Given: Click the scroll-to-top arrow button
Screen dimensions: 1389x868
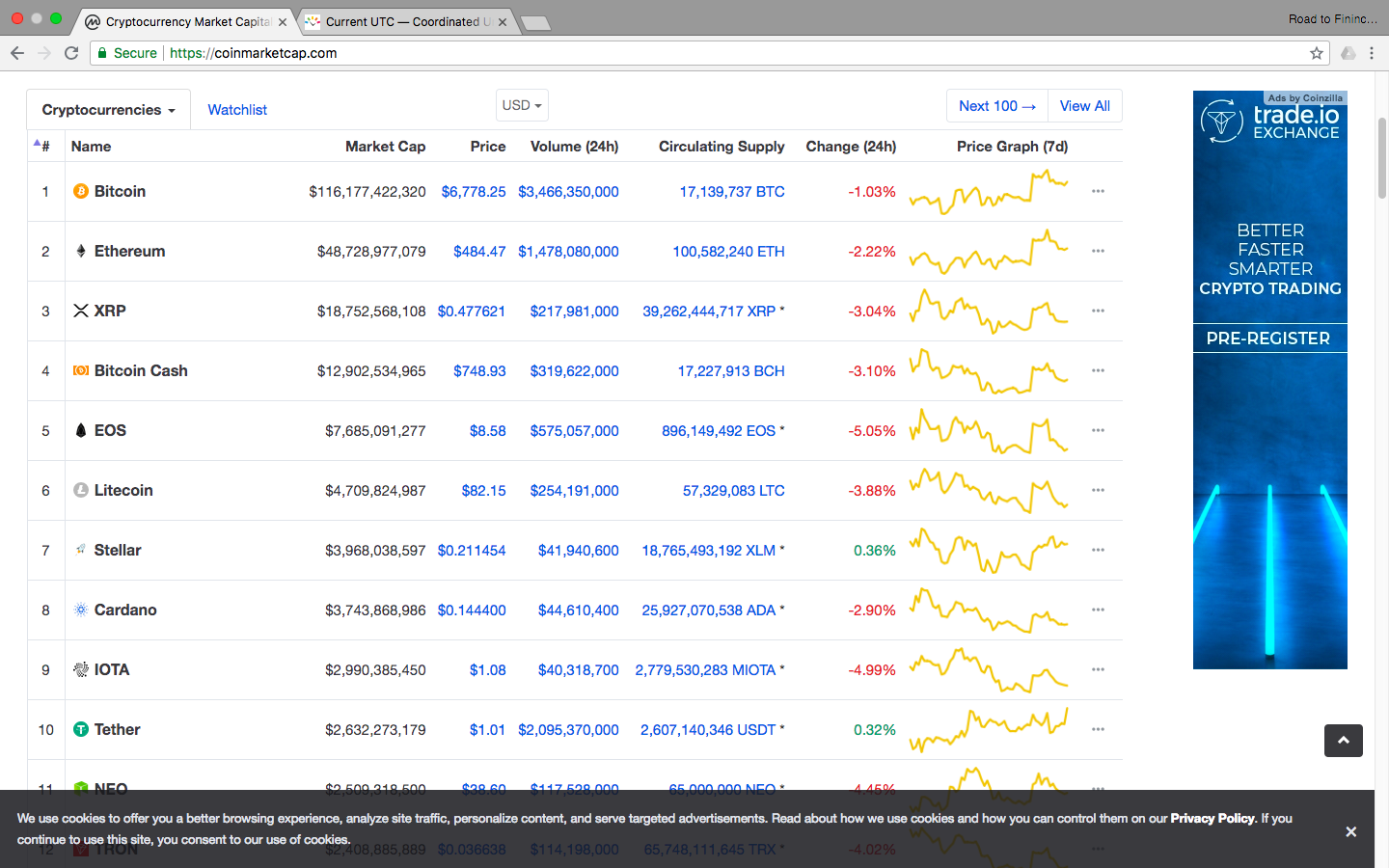Looking at the screenshot, I should point(1344,741).
